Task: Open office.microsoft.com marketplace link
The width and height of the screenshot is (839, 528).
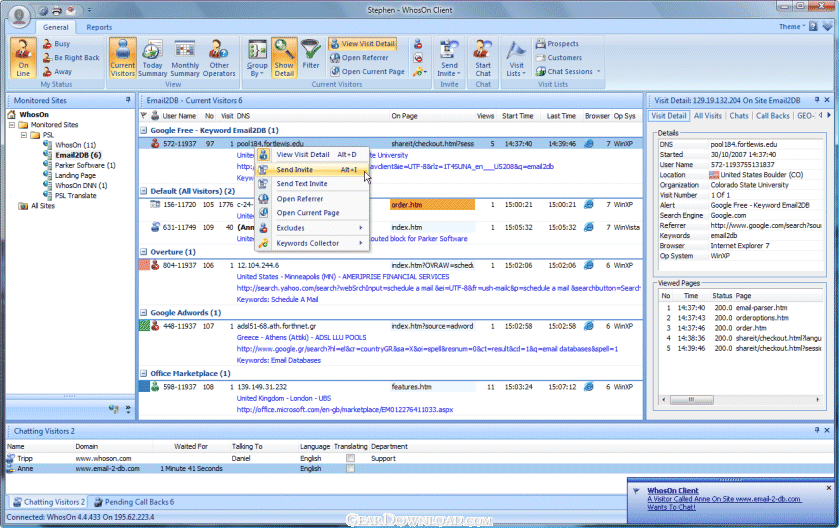Action: [x=345, y=410]
